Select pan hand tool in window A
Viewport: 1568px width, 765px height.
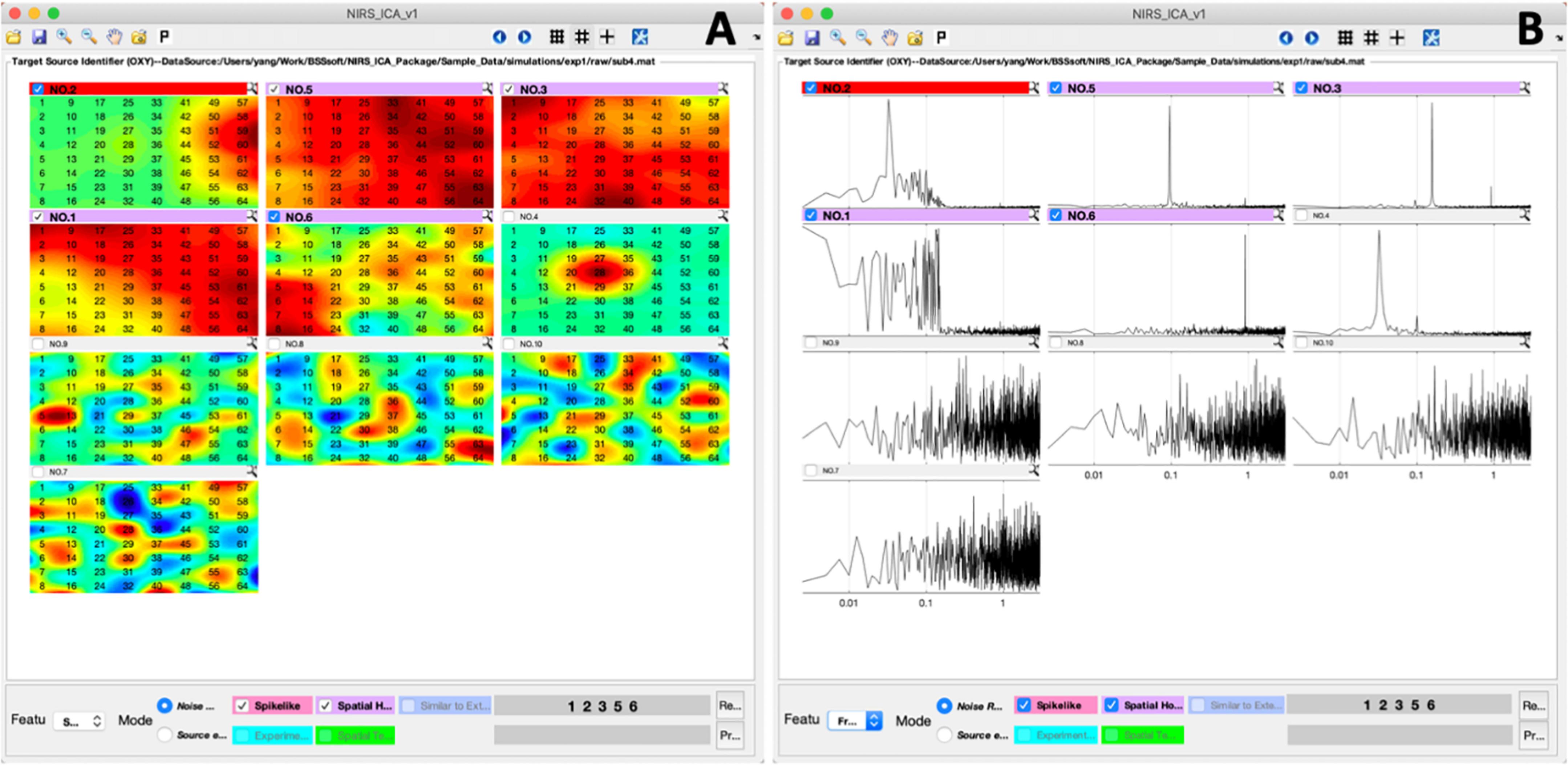(x=114, y=37)
